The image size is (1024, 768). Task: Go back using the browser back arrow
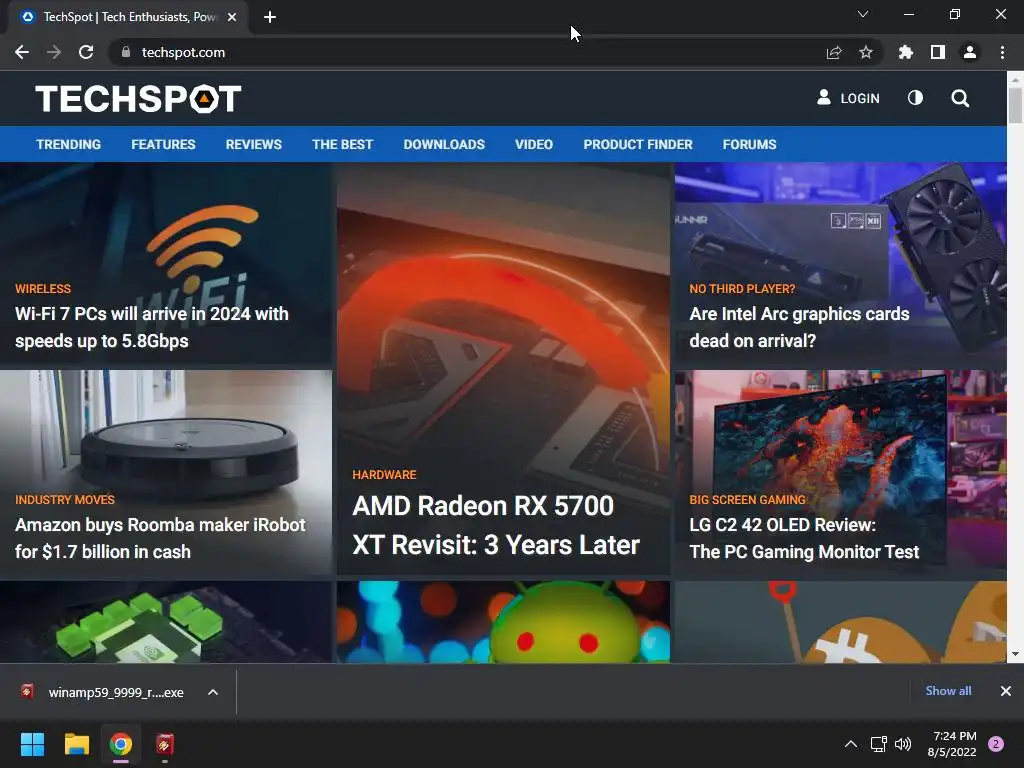click(22, 52)
